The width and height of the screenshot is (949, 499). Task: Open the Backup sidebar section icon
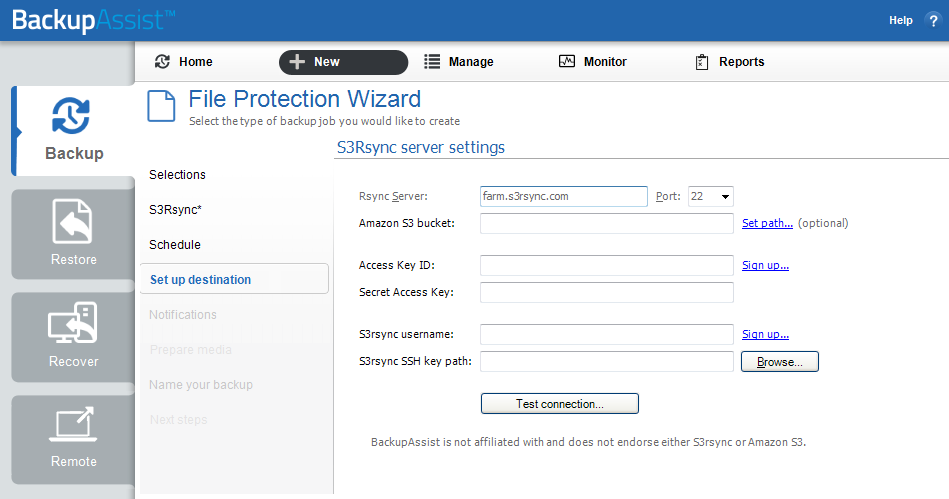tap(71, 115)
